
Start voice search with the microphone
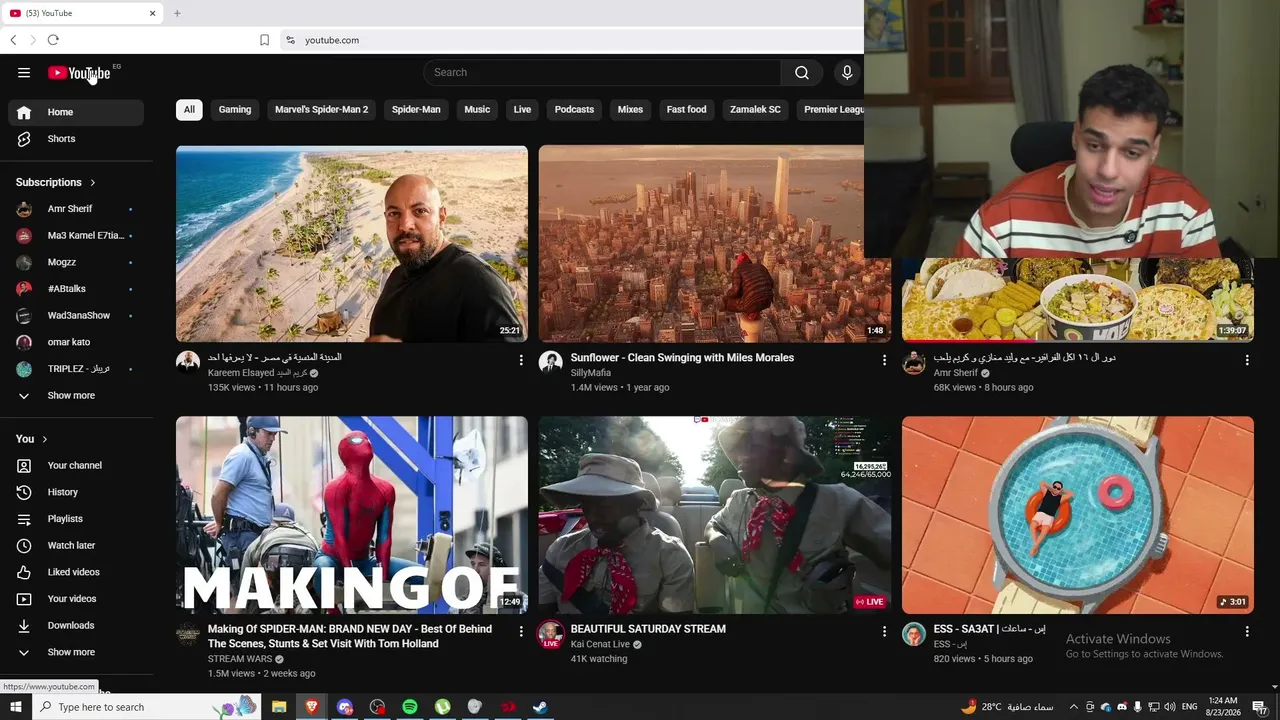(x=847, y=72)
